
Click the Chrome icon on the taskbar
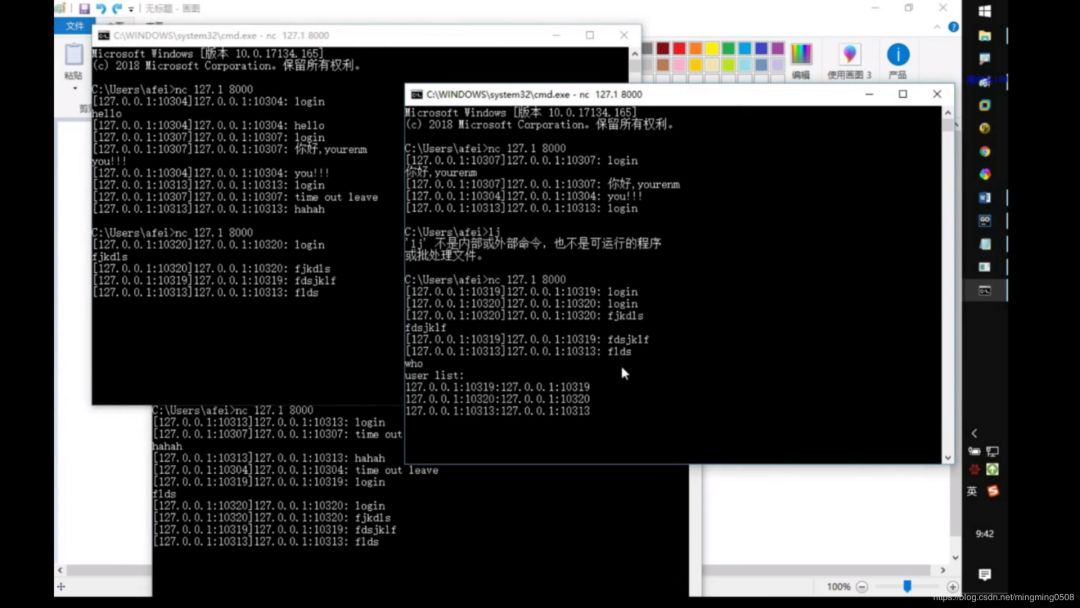click(x=984, y=151)
